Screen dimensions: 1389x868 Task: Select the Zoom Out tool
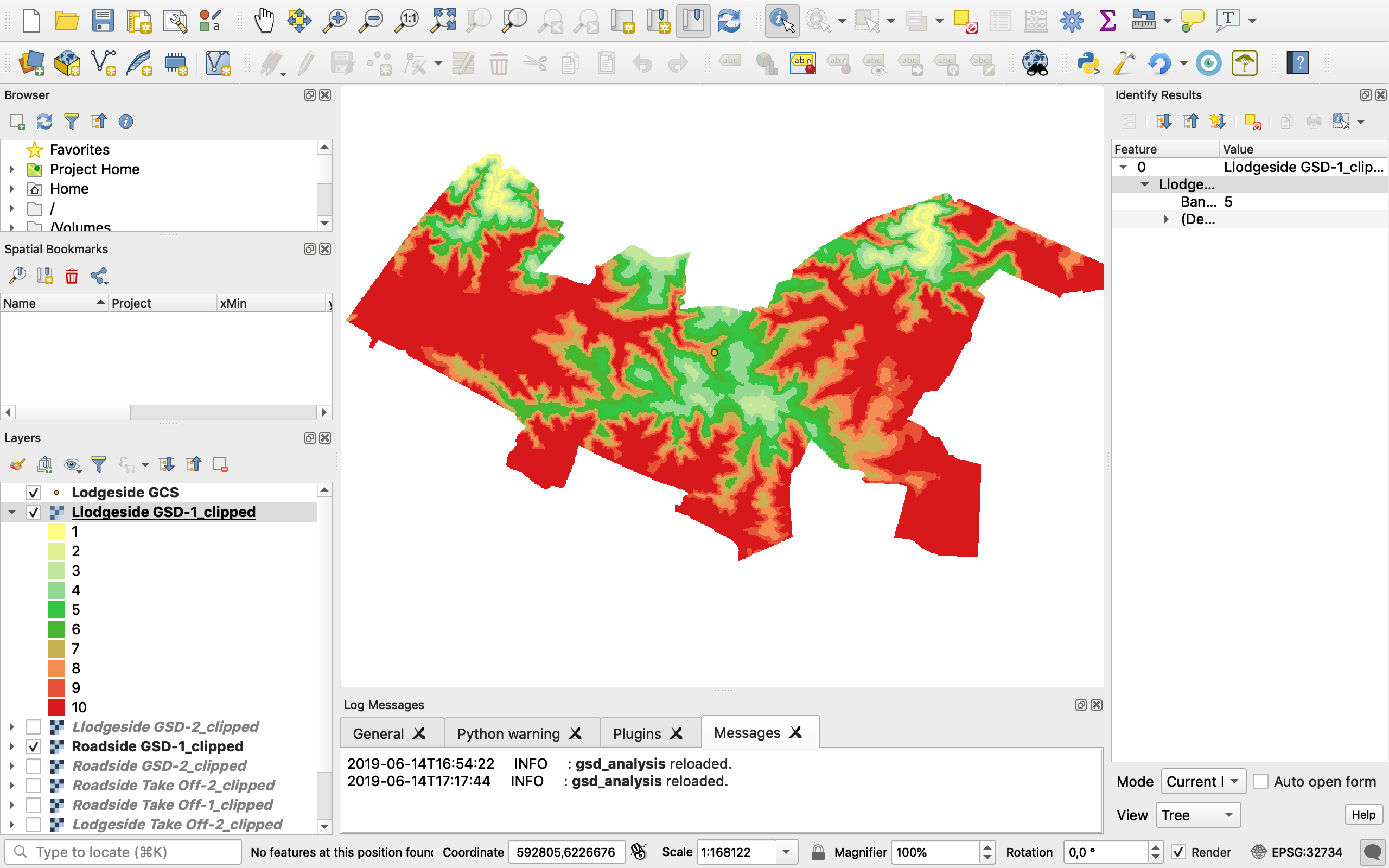tap(370, 21)
